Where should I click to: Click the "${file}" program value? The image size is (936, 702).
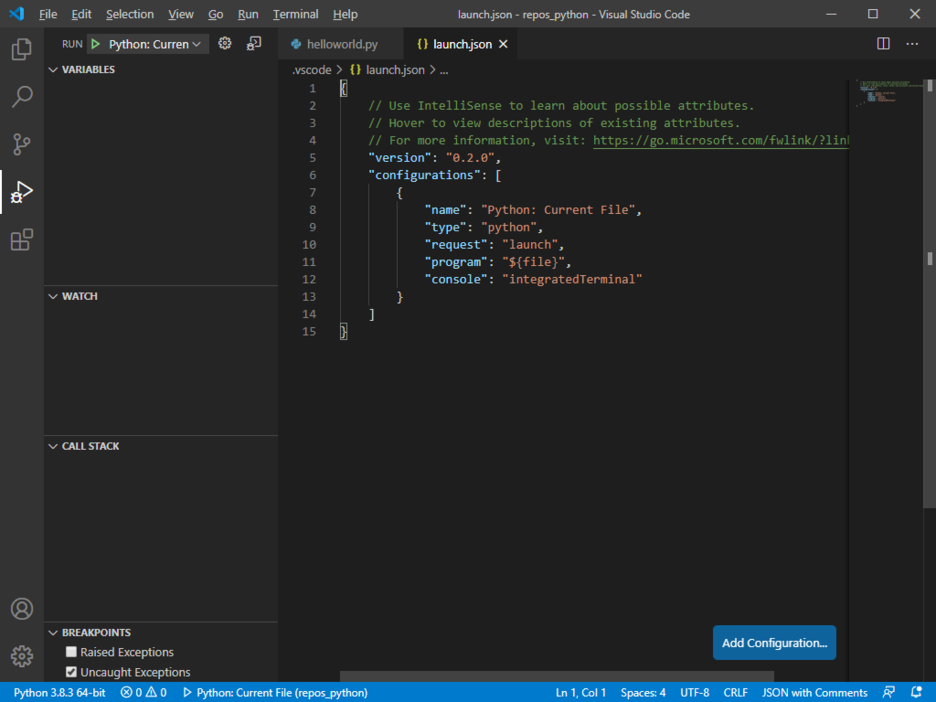tap(533, 262)
